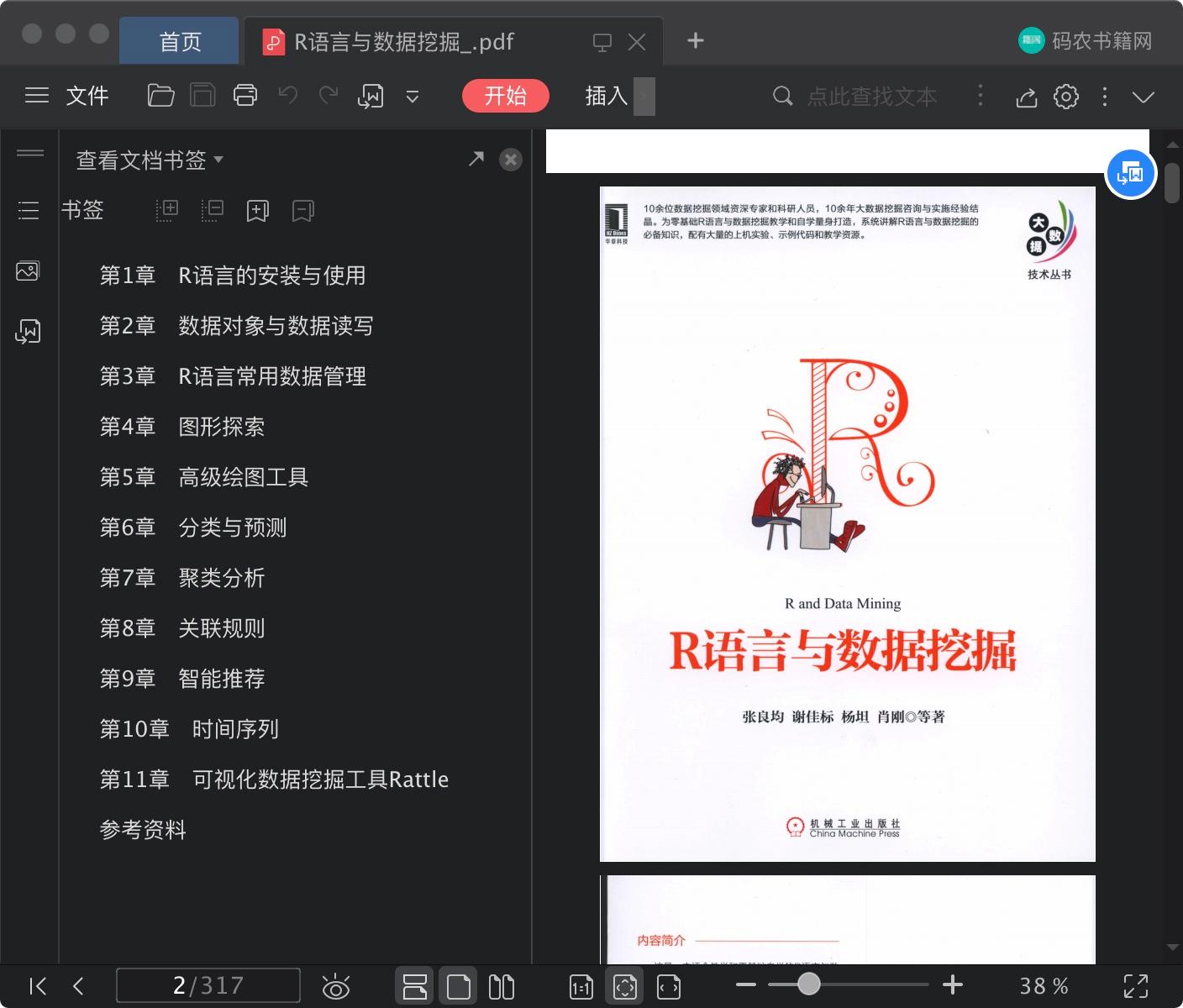Click the zoom slider handle
This screenshot has height=1008, width=1183.
pos(809,984)
